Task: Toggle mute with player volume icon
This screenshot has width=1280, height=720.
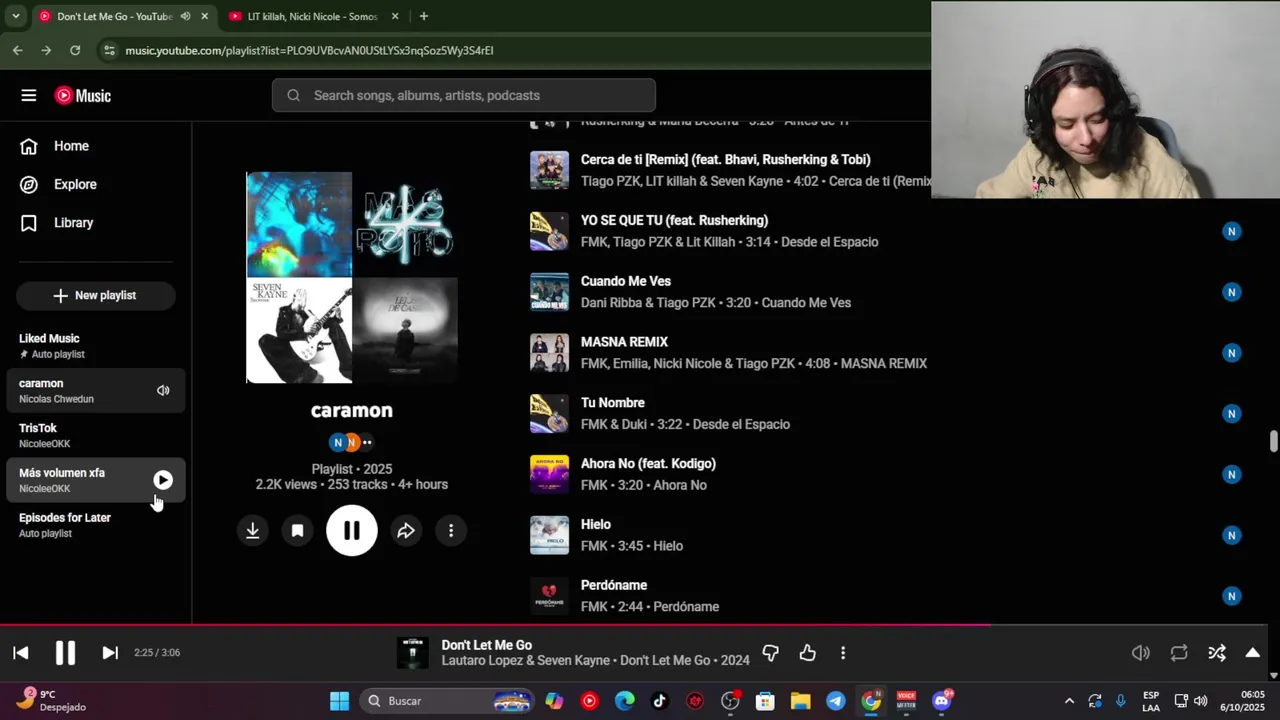Action: [1141, 653]
